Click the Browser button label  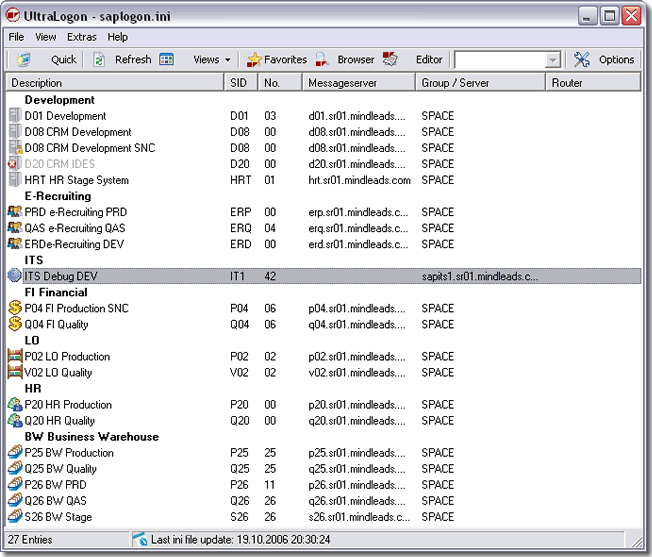356,59
